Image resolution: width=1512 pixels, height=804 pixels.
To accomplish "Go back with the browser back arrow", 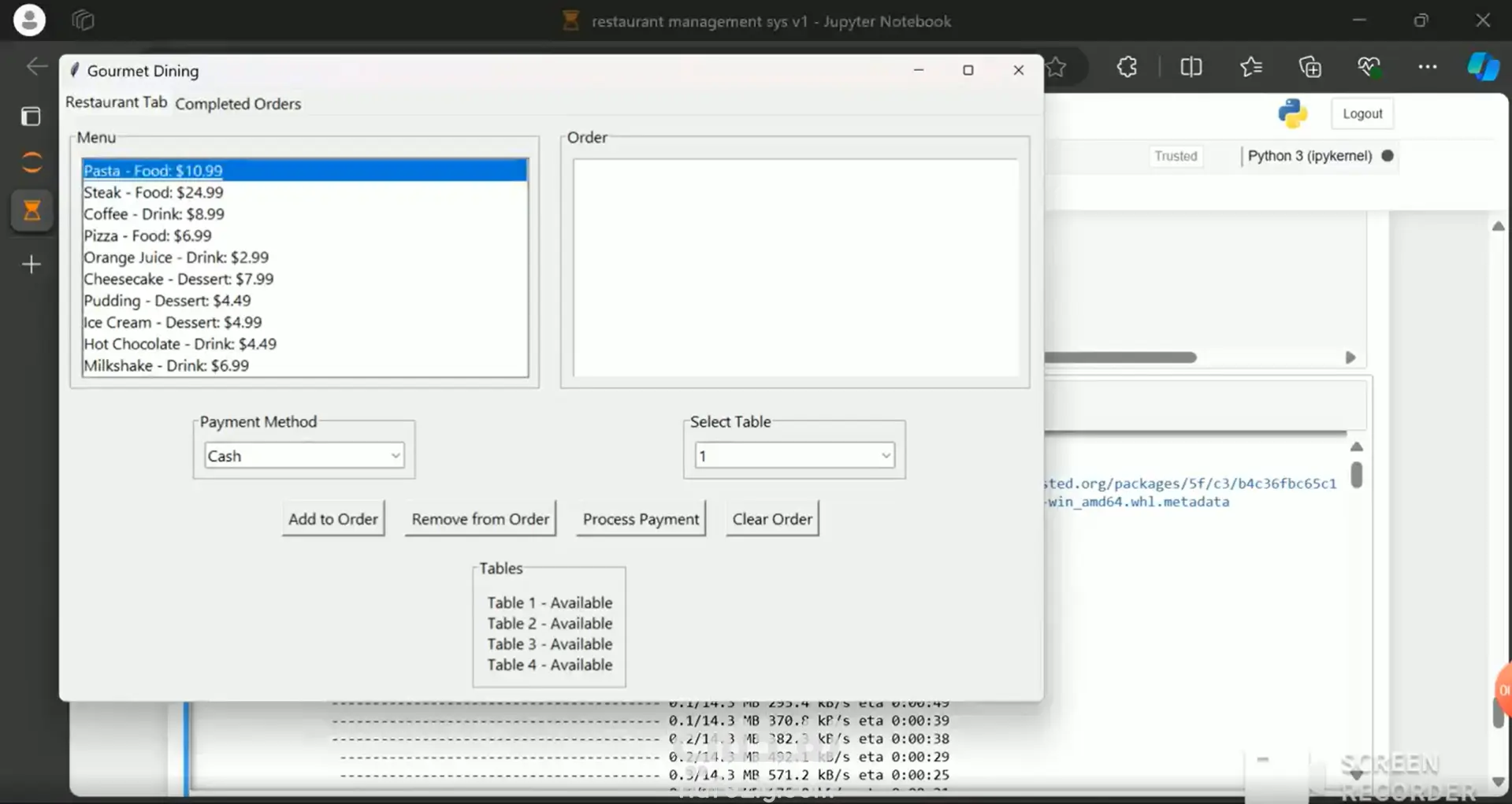I will click(36, 67).
